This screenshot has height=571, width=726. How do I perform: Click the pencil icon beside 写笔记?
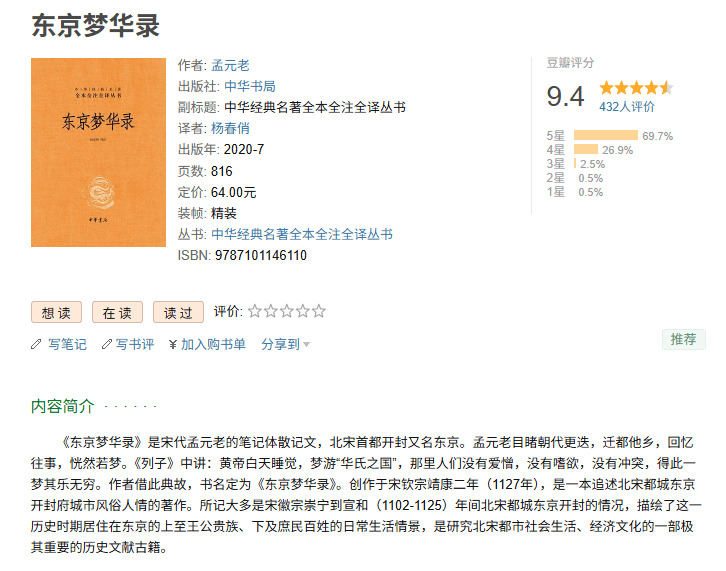pos(36,344)
